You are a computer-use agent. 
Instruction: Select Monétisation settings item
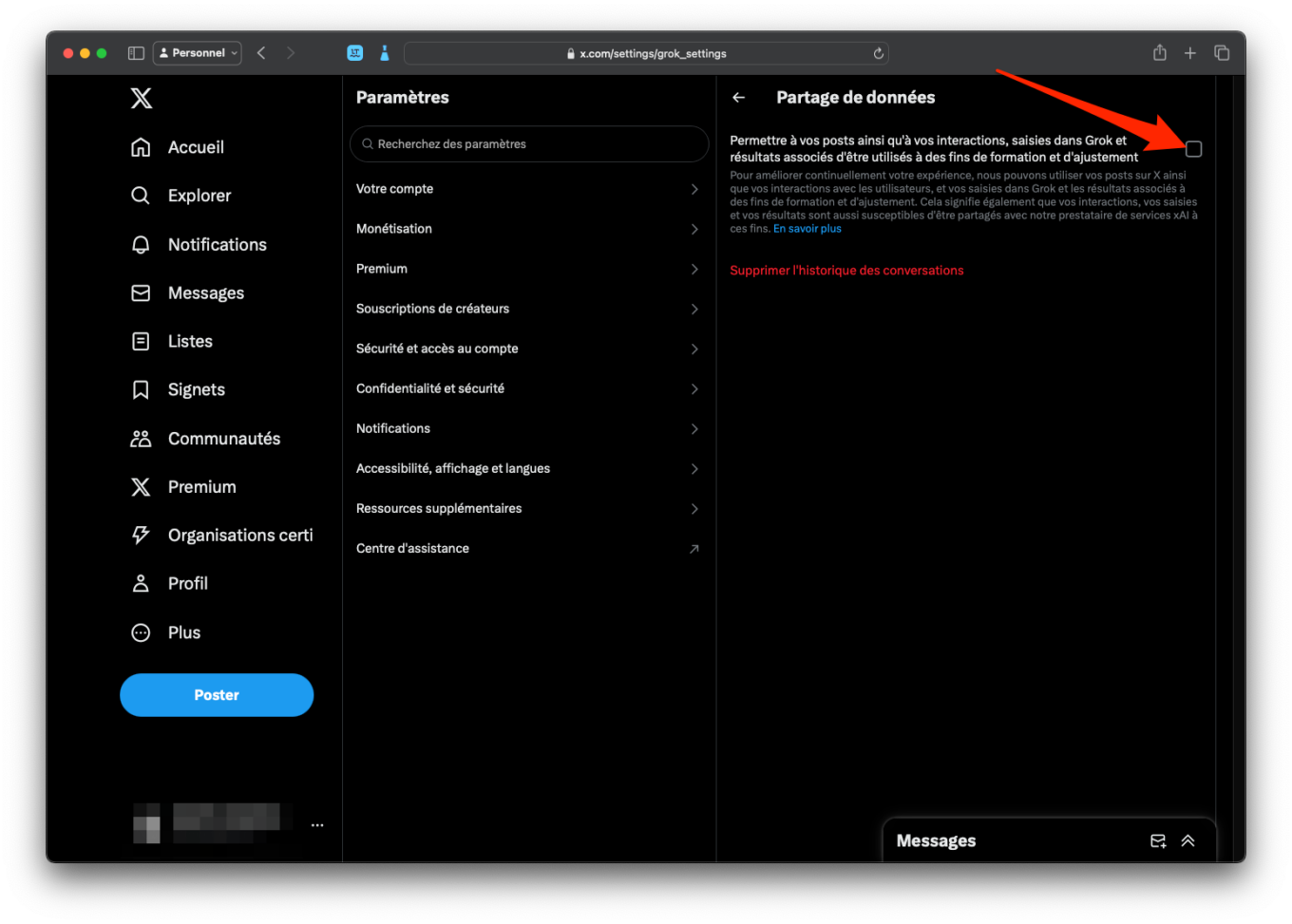[529, 229]
